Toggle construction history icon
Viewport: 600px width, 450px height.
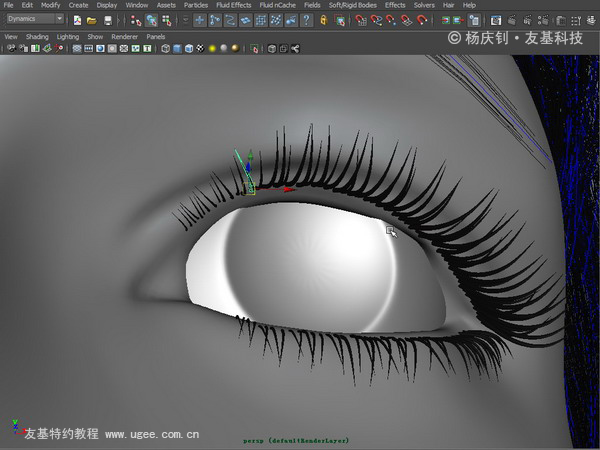click(474, 20)
